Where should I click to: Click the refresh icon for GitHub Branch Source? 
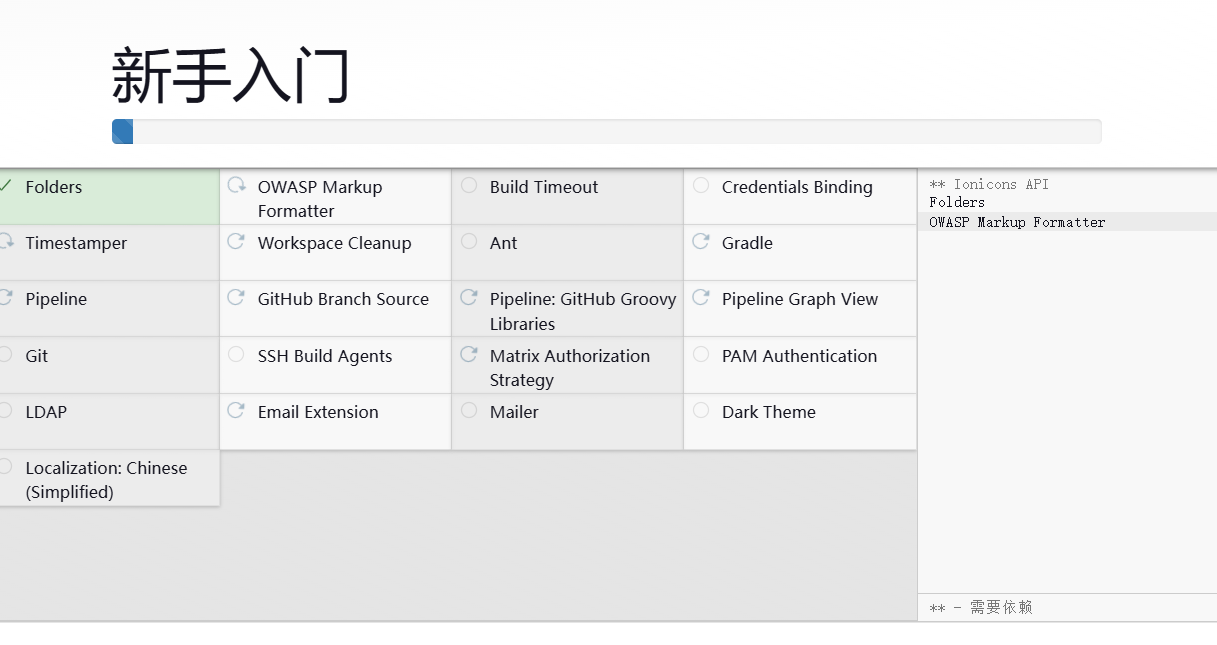[237, 297]
